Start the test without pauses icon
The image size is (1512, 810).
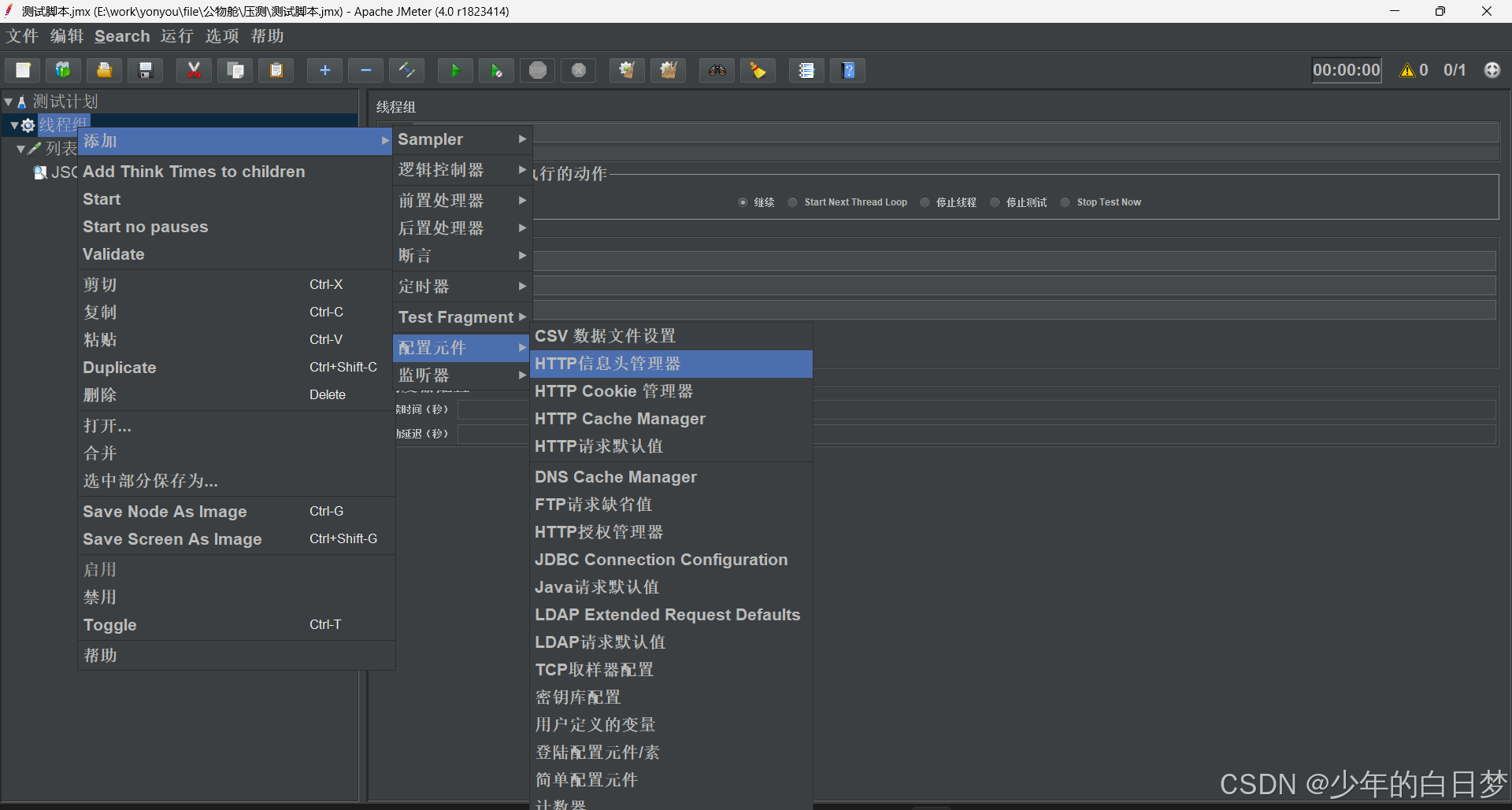(497, 70)
